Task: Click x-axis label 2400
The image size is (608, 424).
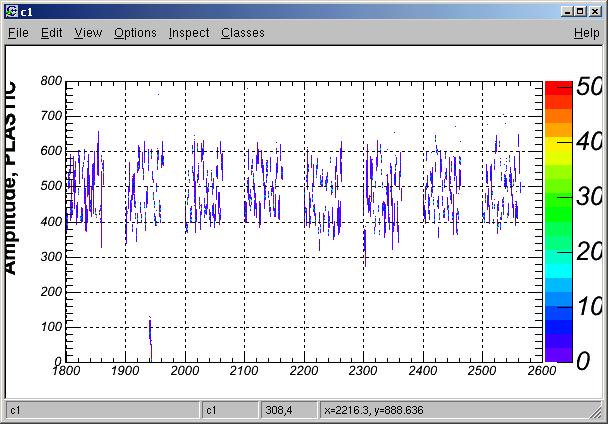Action: [x=423, y=371]
